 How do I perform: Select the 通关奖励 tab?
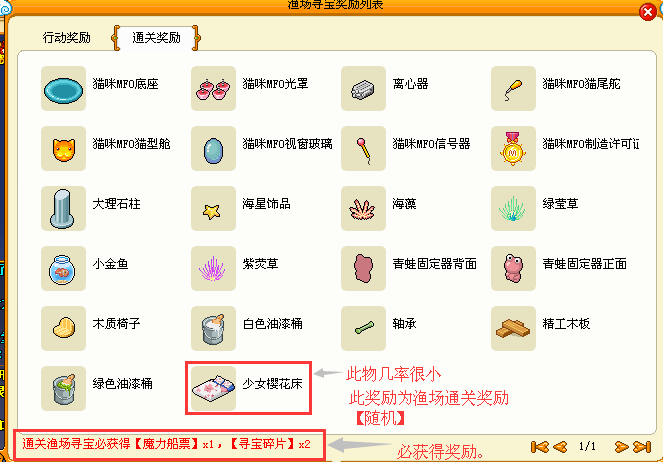156,38
